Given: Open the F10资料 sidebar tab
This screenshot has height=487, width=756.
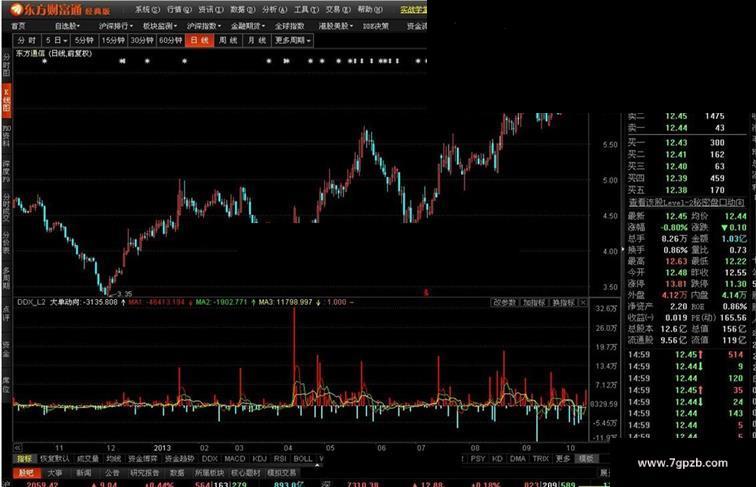Looking at the screenshot, I should tap(6, 136).
